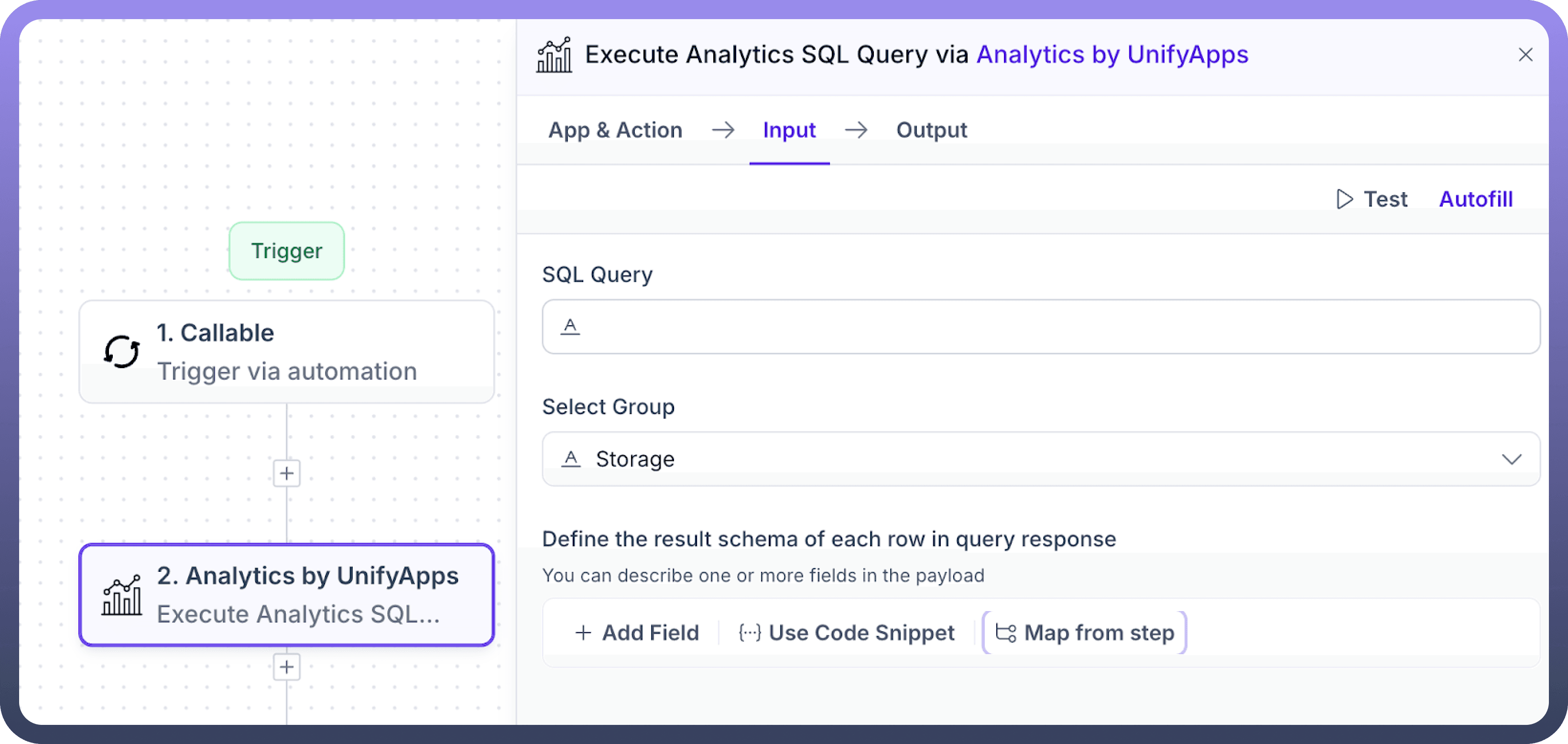
Task: Click the plus icon below Callable step
Action: pyautogui.click(x=287, y=473)
